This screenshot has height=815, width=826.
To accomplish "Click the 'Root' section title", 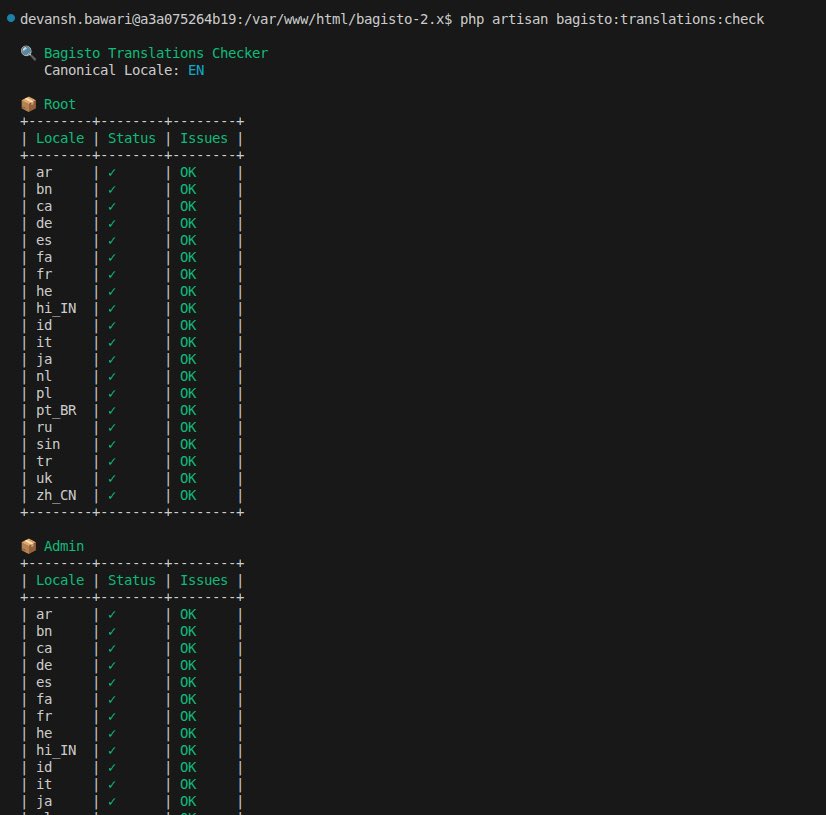I will [x=60, y=104].
